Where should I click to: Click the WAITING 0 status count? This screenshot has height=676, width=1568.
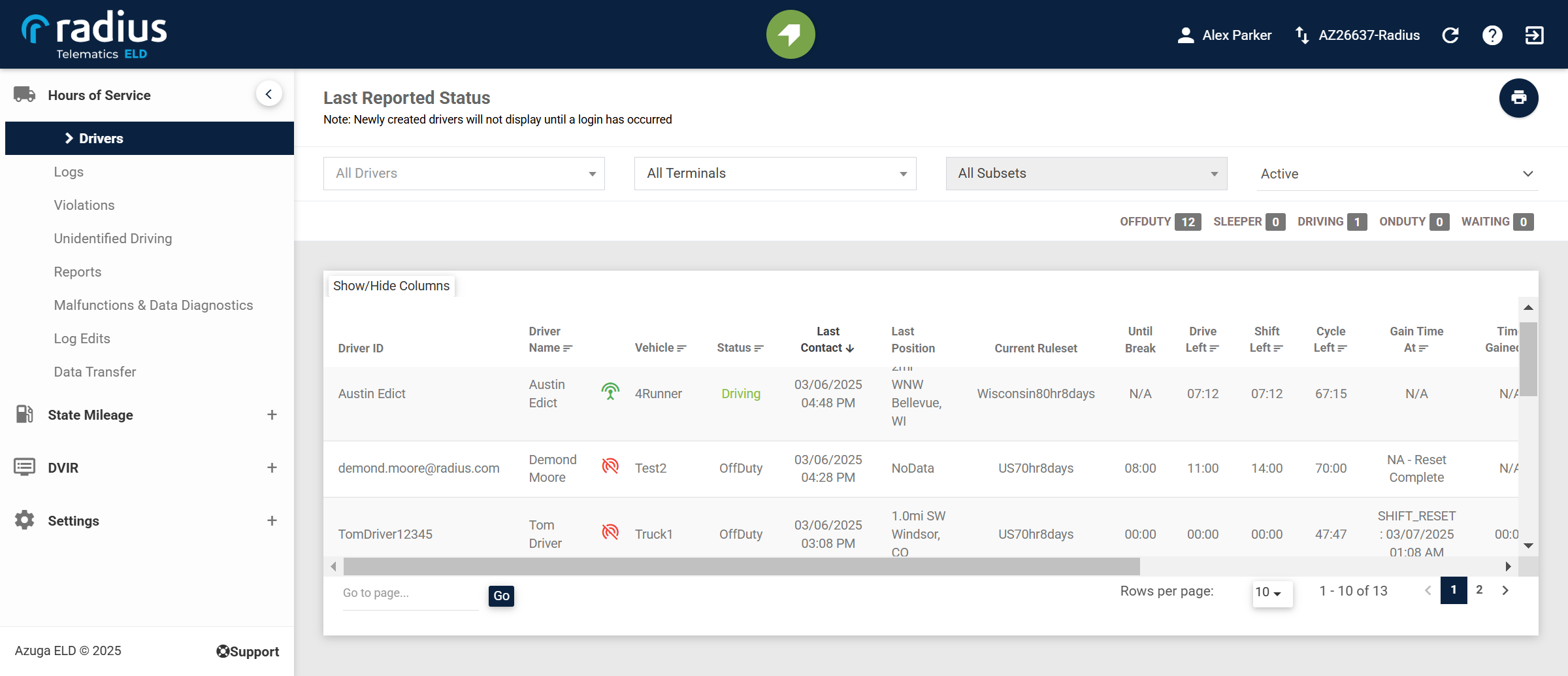[x=1497, y=222]
